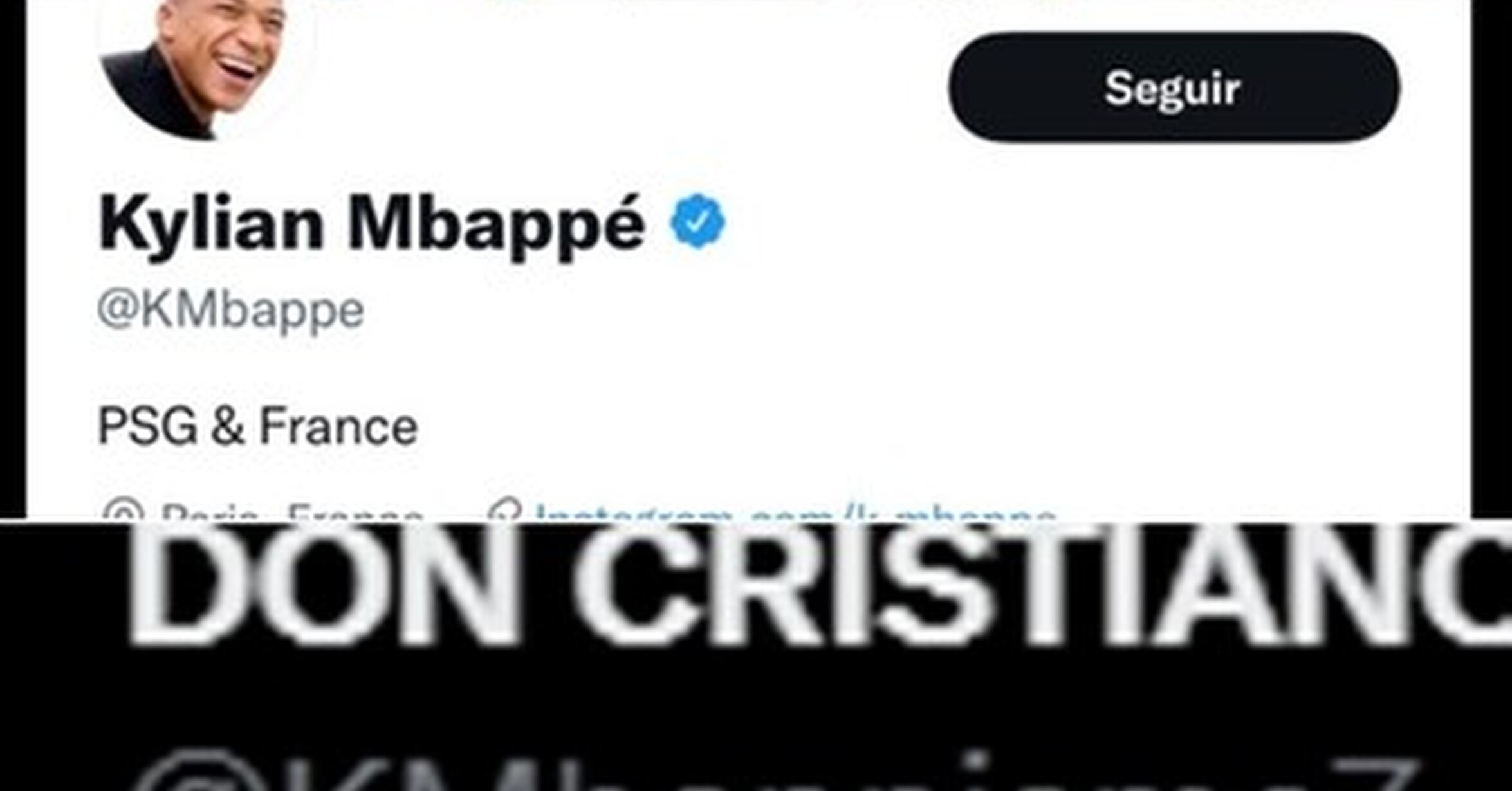Click the word PSG in bio
The width and height of the screenshot is (1512, 791).
tap(147, 426)
